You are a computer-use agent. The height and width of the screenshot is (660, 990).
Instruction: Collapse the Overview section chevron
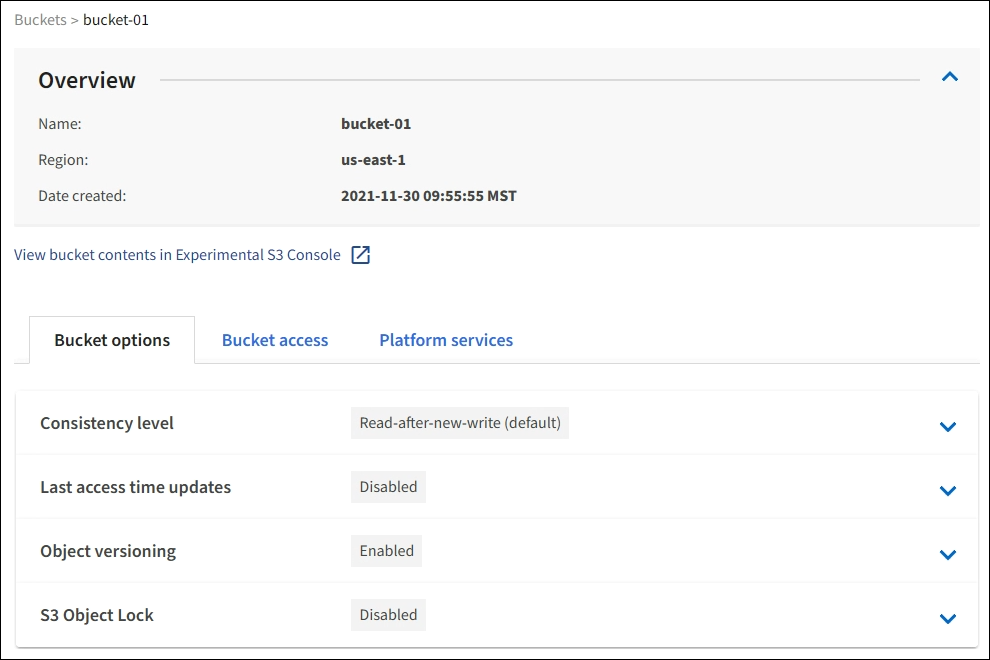point(950,77)
